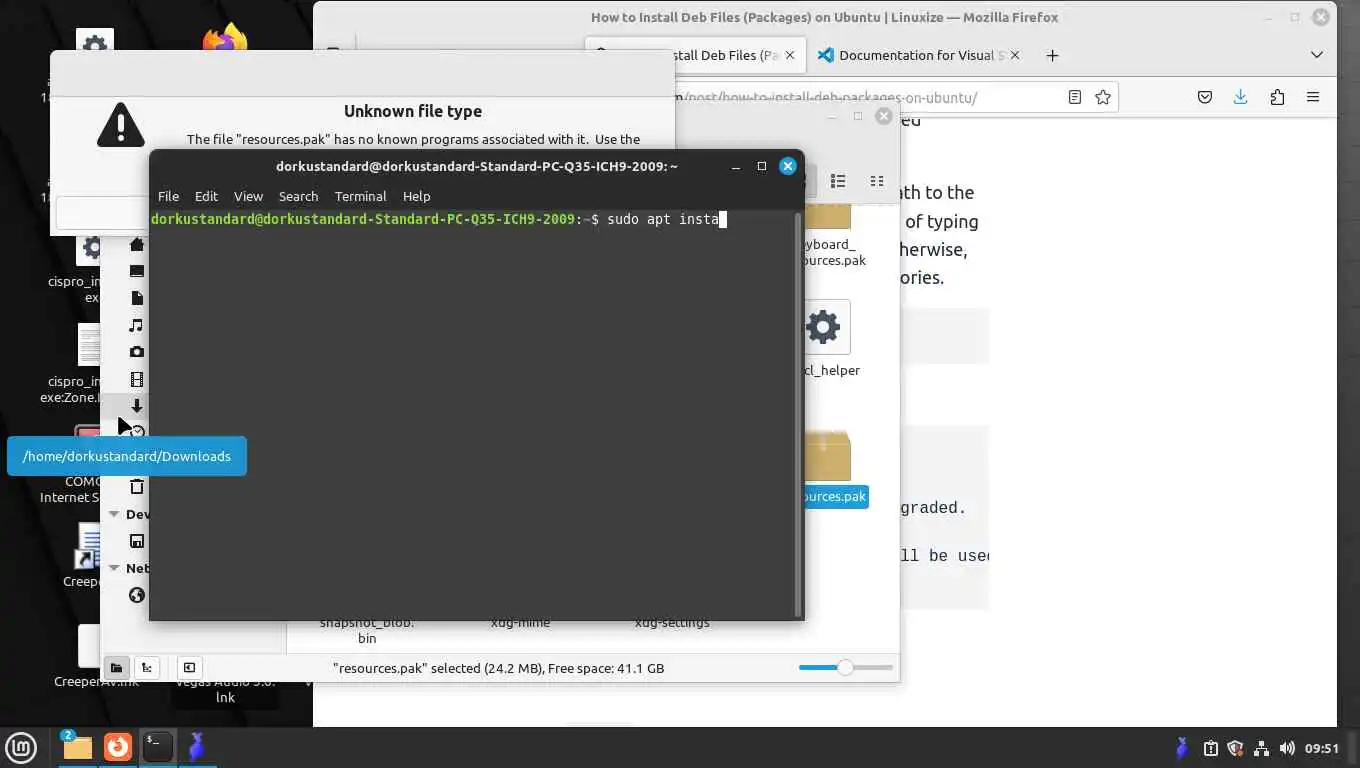Expand Firefox list all tabs dropdown
This screenshot has height=768, width=1360.
tap(1317, 56)
